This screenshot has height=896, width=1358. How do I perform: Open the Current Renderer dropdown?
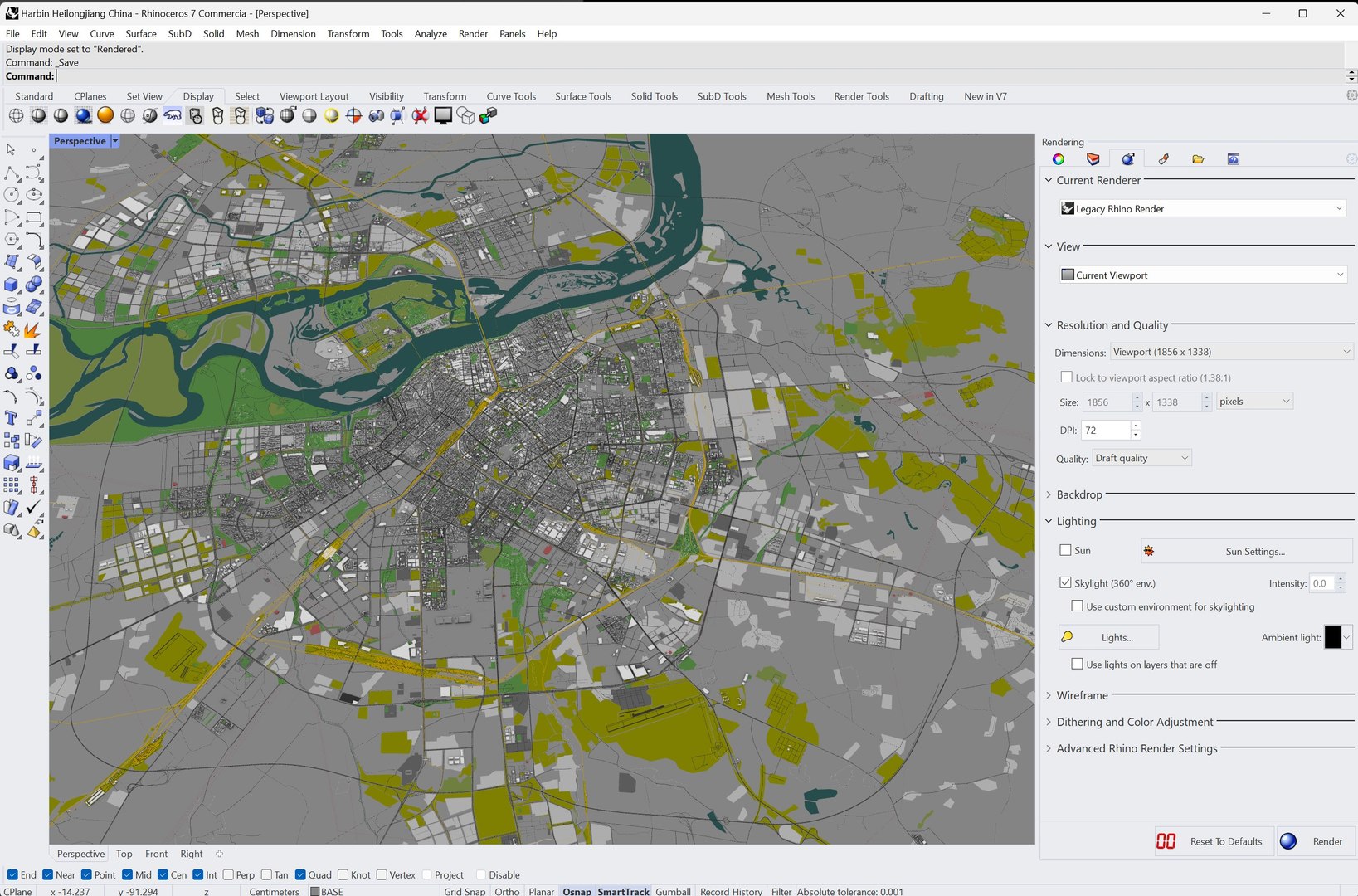pos(1202,209)
